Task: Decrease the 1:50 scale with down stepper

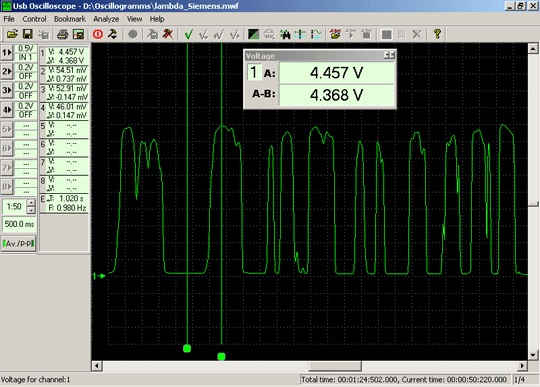Action: (x=31, y=210)
